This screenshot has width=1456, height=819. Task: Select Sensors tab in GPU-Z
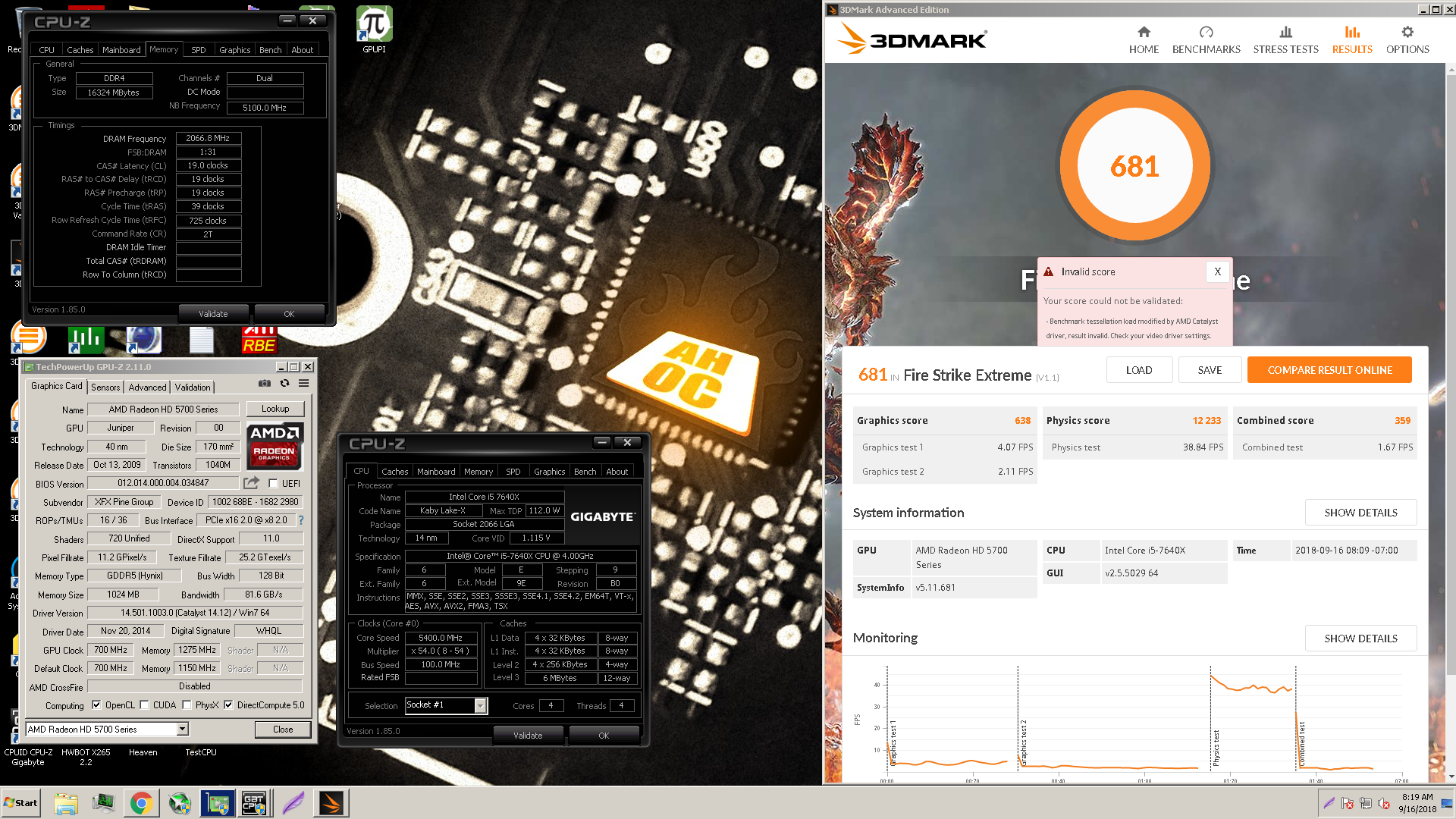coord(105,388)
